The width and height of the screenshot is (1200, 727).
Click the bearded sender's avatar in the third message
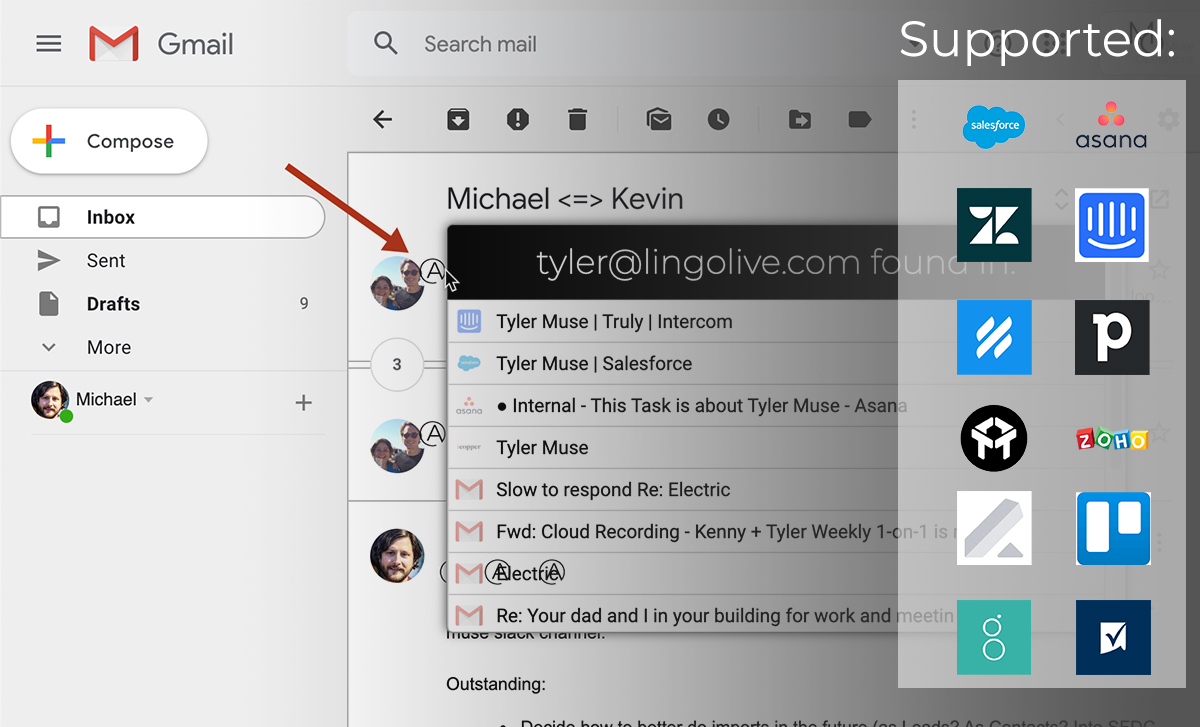point(397,555)
